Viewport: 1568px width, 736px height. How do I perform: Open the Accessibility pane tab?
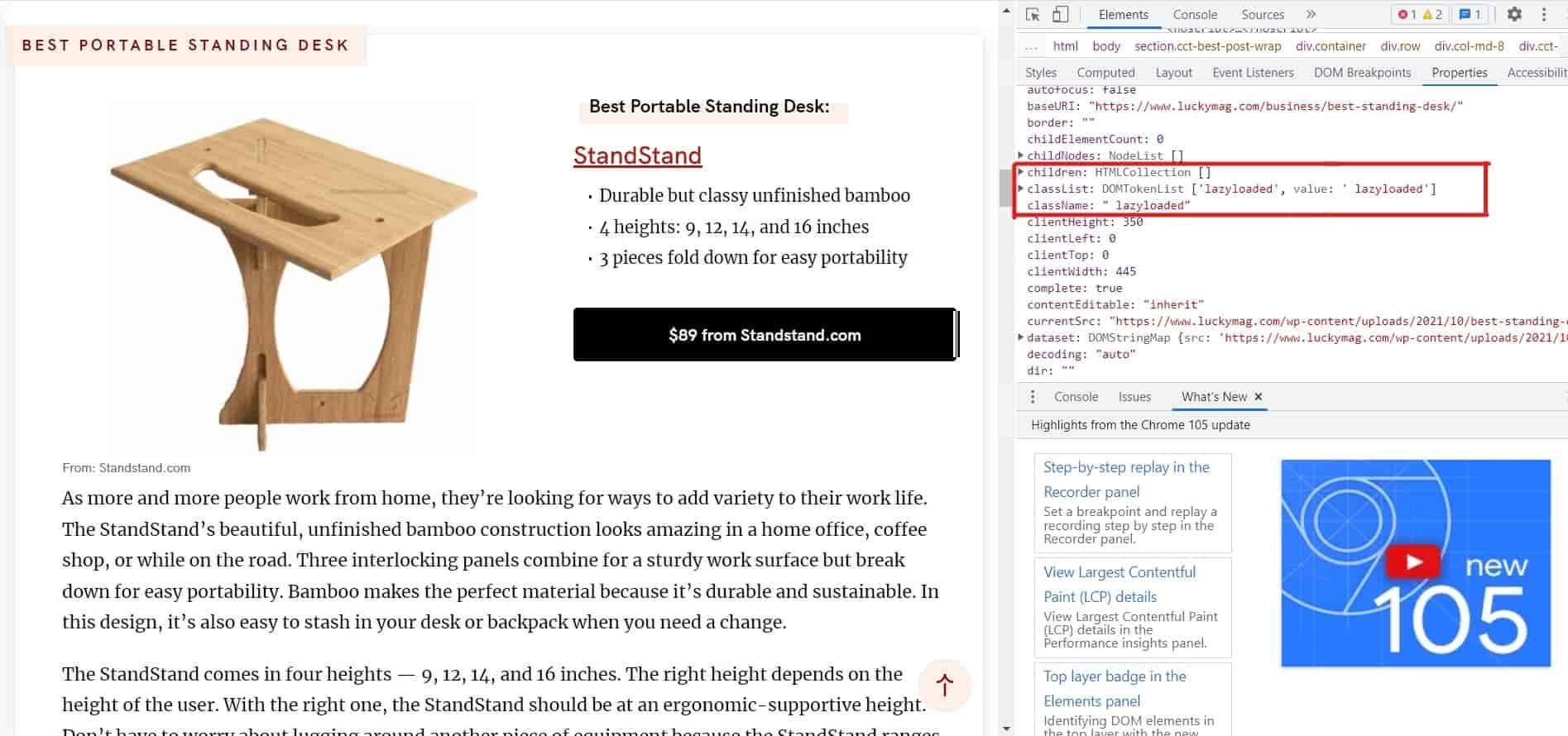(1536, 73)
